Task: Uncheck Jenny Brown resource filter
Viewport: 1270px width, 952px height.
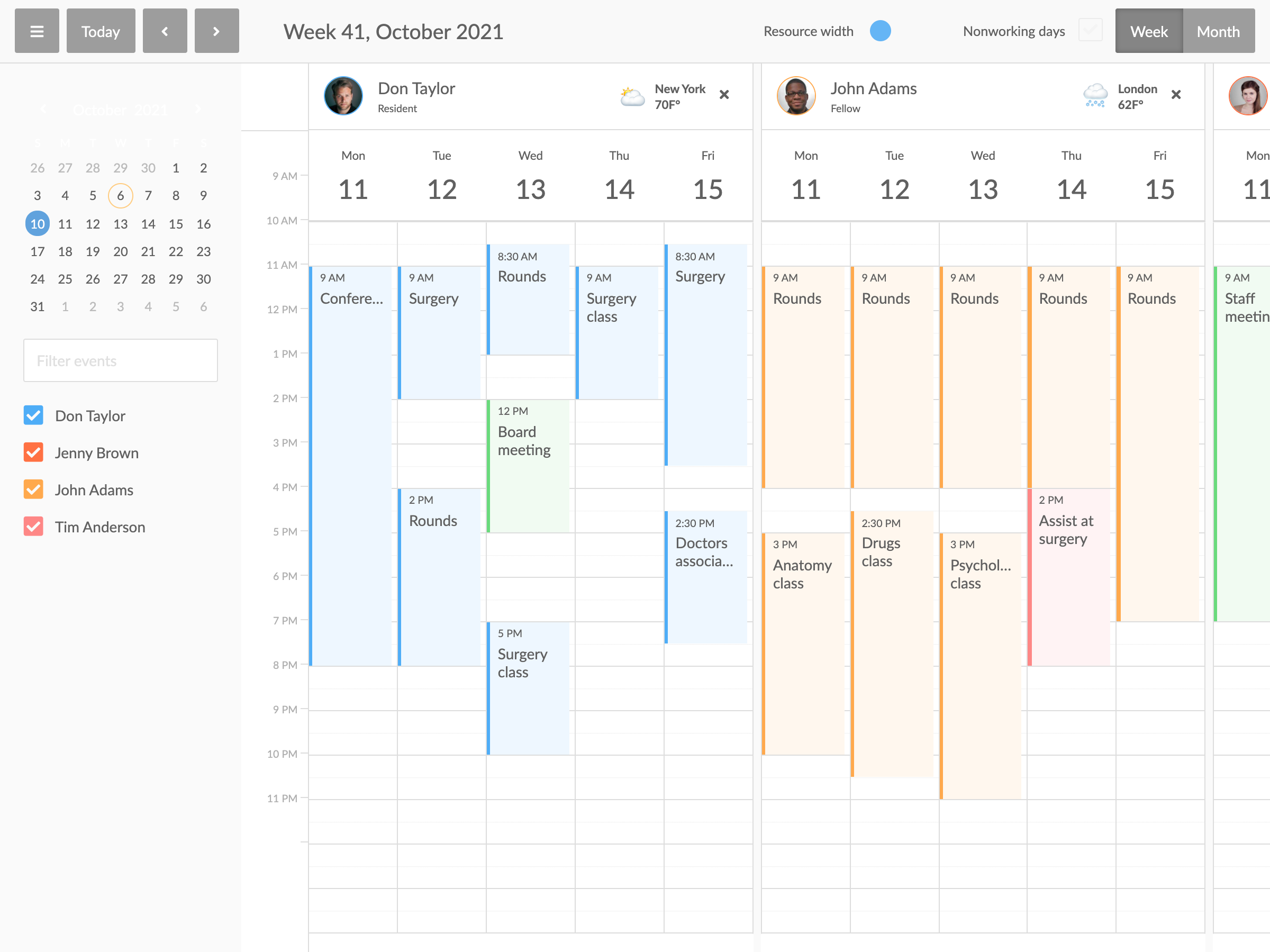Action: pyautogui.click(x=33, y=452)
